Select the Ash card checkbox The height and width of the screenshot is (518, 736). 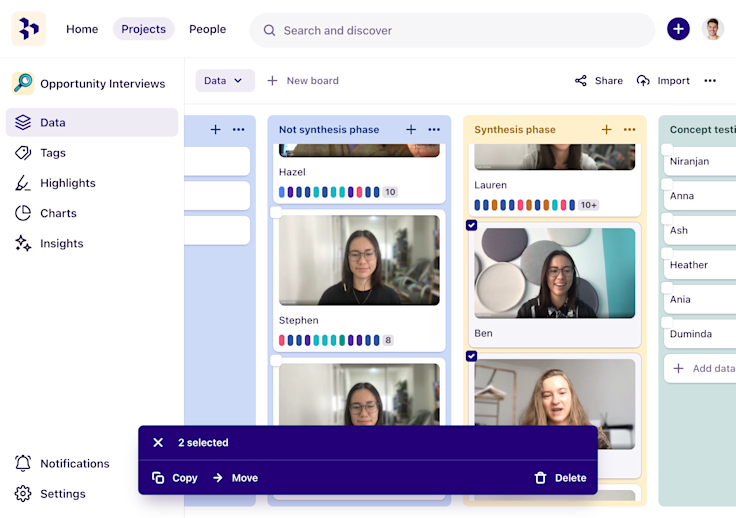tap(667, 218)
